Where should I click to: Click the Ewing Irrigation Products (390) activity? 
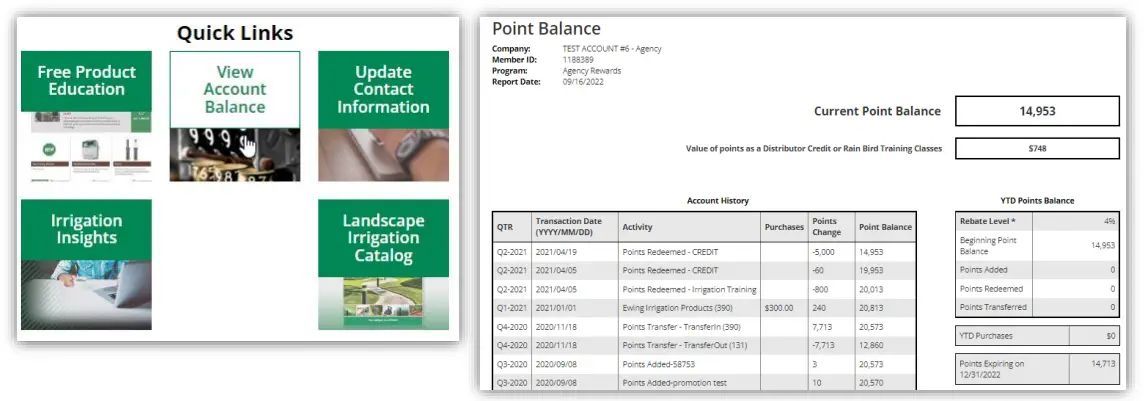[689, 308]
